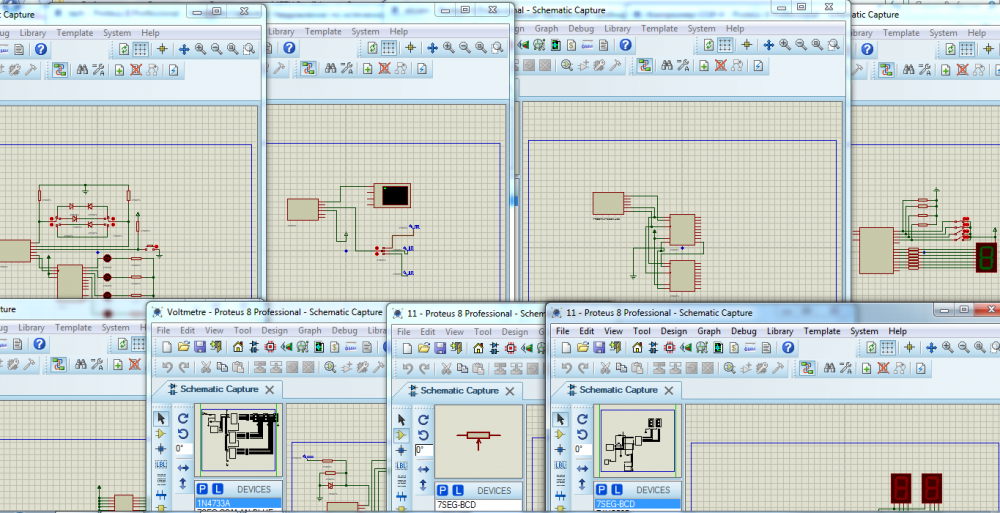The image size is (1000, 513).
Task: Click the blue Help icon in front-most 11 window
Action: click(788, 347)
